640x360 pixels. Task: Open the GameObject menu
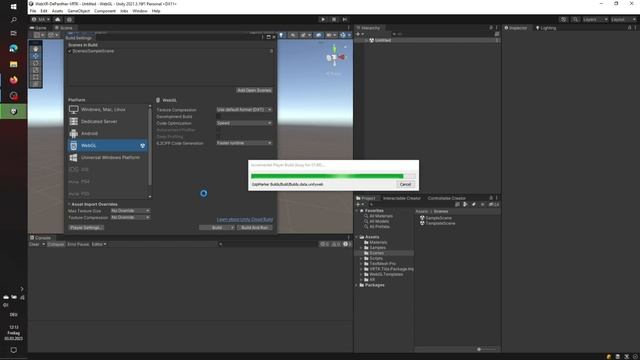(x=79, y=11)
